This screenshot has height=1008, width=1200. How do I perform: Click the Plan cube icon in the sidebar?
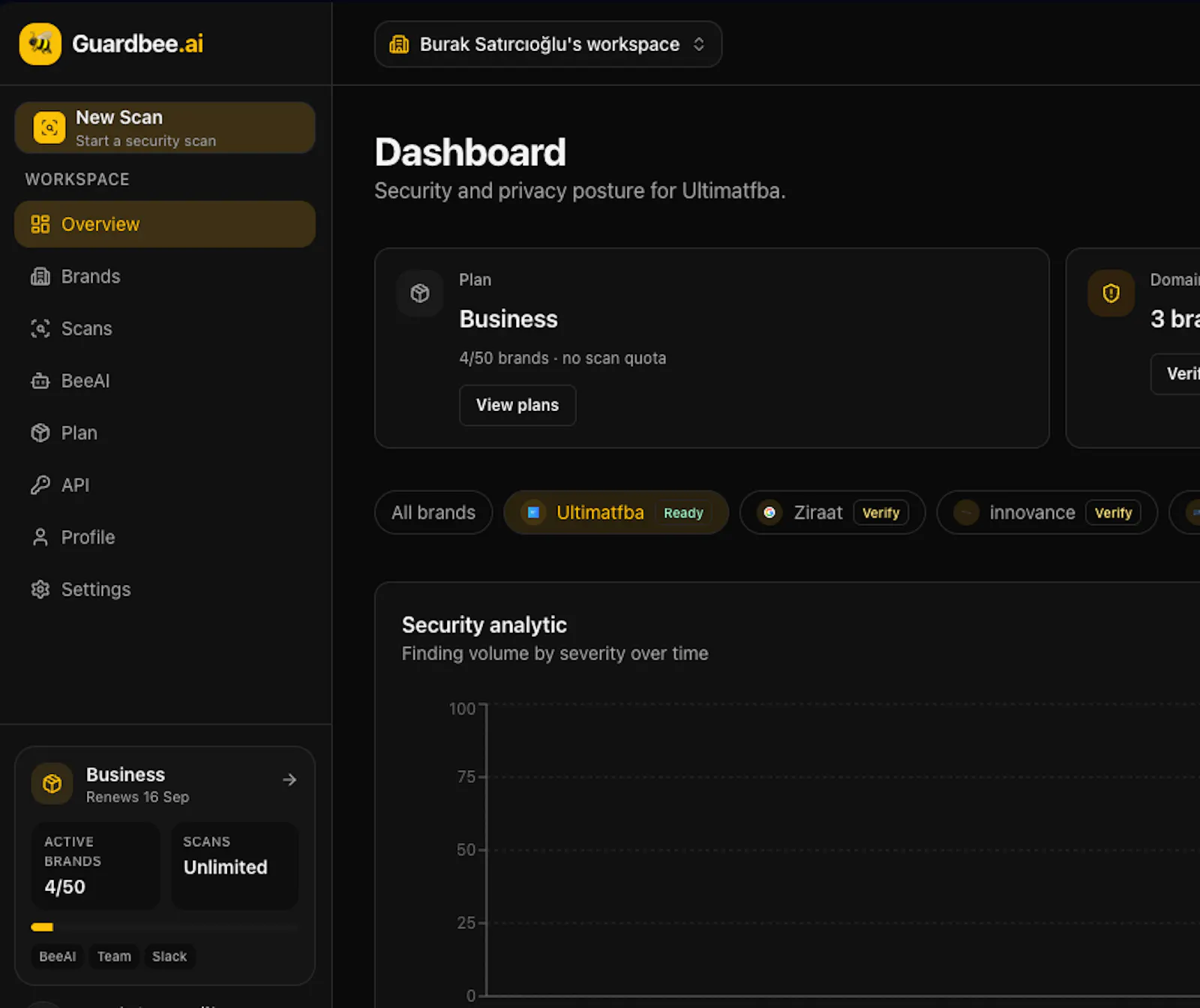pos(40,433)
